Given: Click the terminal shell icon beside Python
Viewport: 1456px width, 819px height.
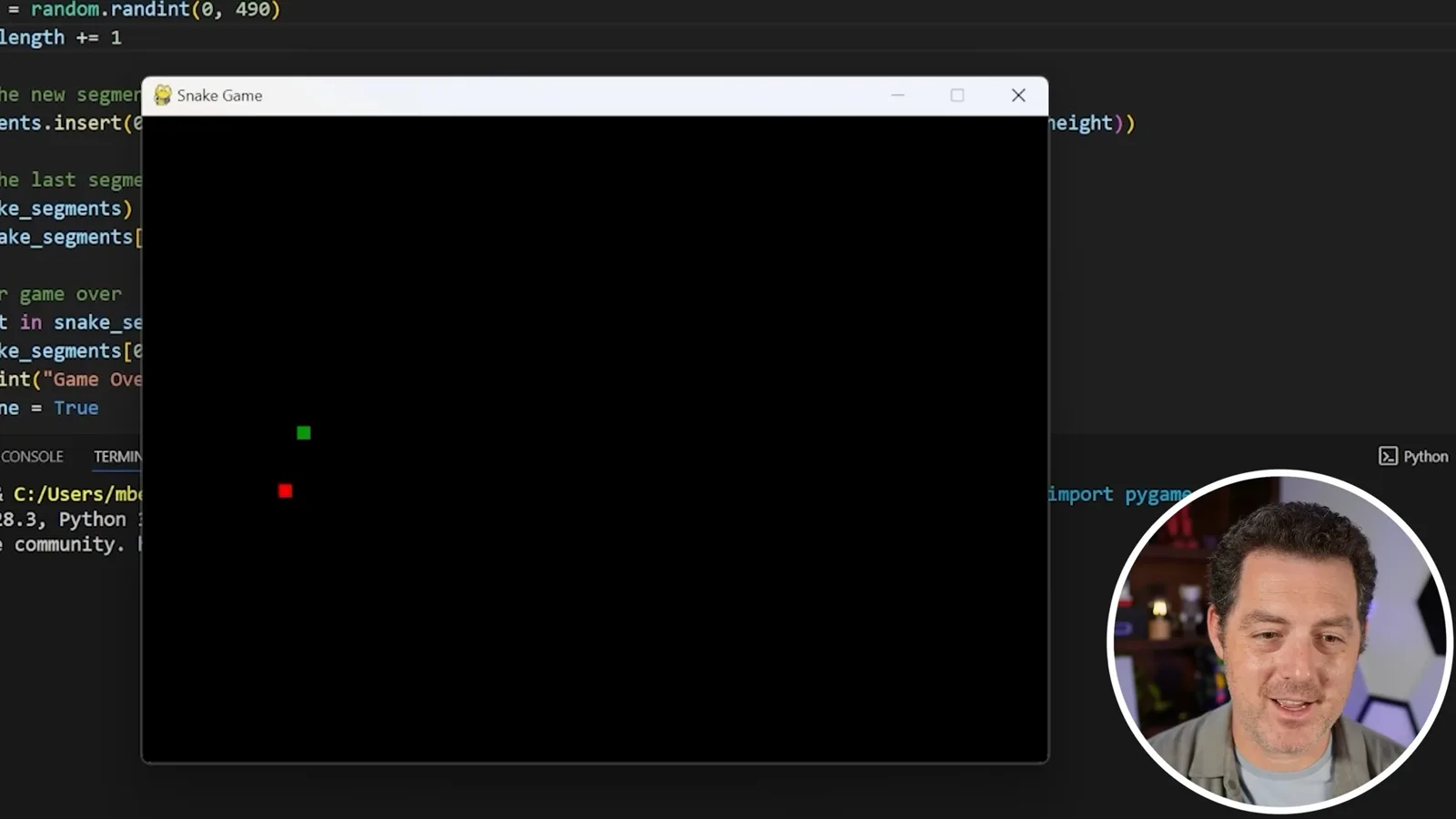Looking at the screenshot, I should [1388, 457].
